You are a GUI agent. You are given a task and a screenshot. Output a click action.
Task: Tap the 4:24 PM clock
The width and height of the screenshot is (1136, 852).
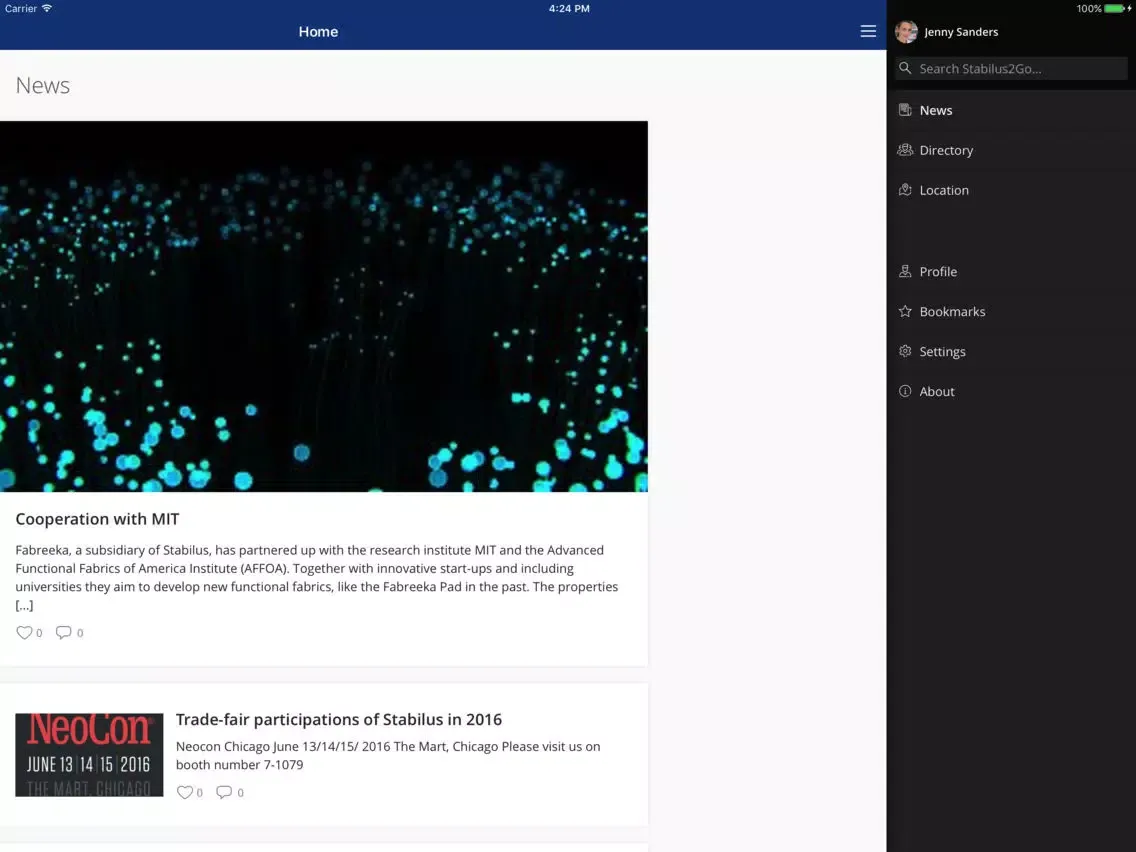coord(569,9)
